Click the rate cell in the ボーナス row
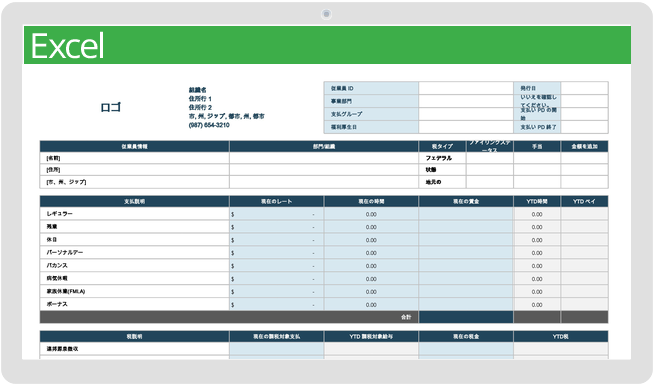 pos(277,305)
